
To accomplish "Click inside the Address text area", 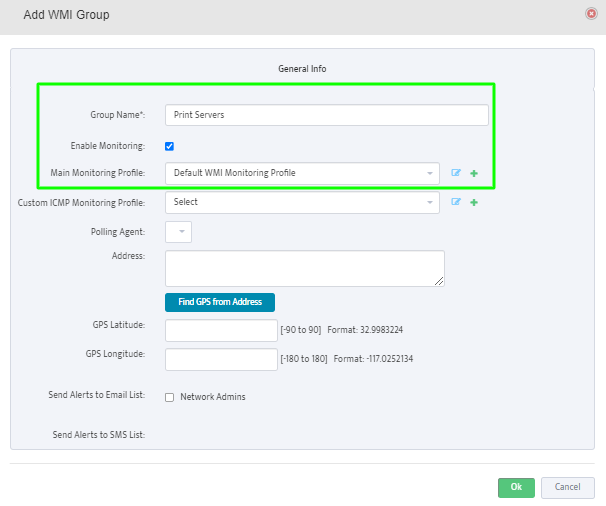I will (x=304, y=268).
